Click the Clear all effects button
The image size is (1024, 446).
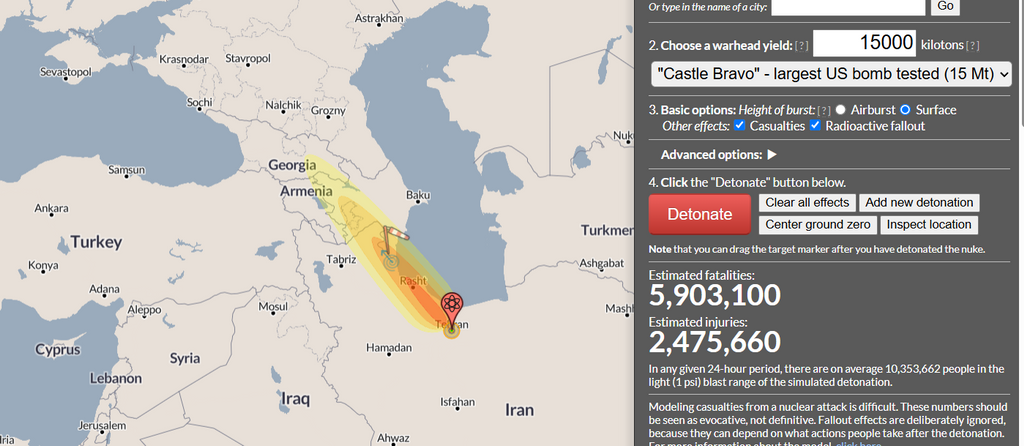coord(807,203)
